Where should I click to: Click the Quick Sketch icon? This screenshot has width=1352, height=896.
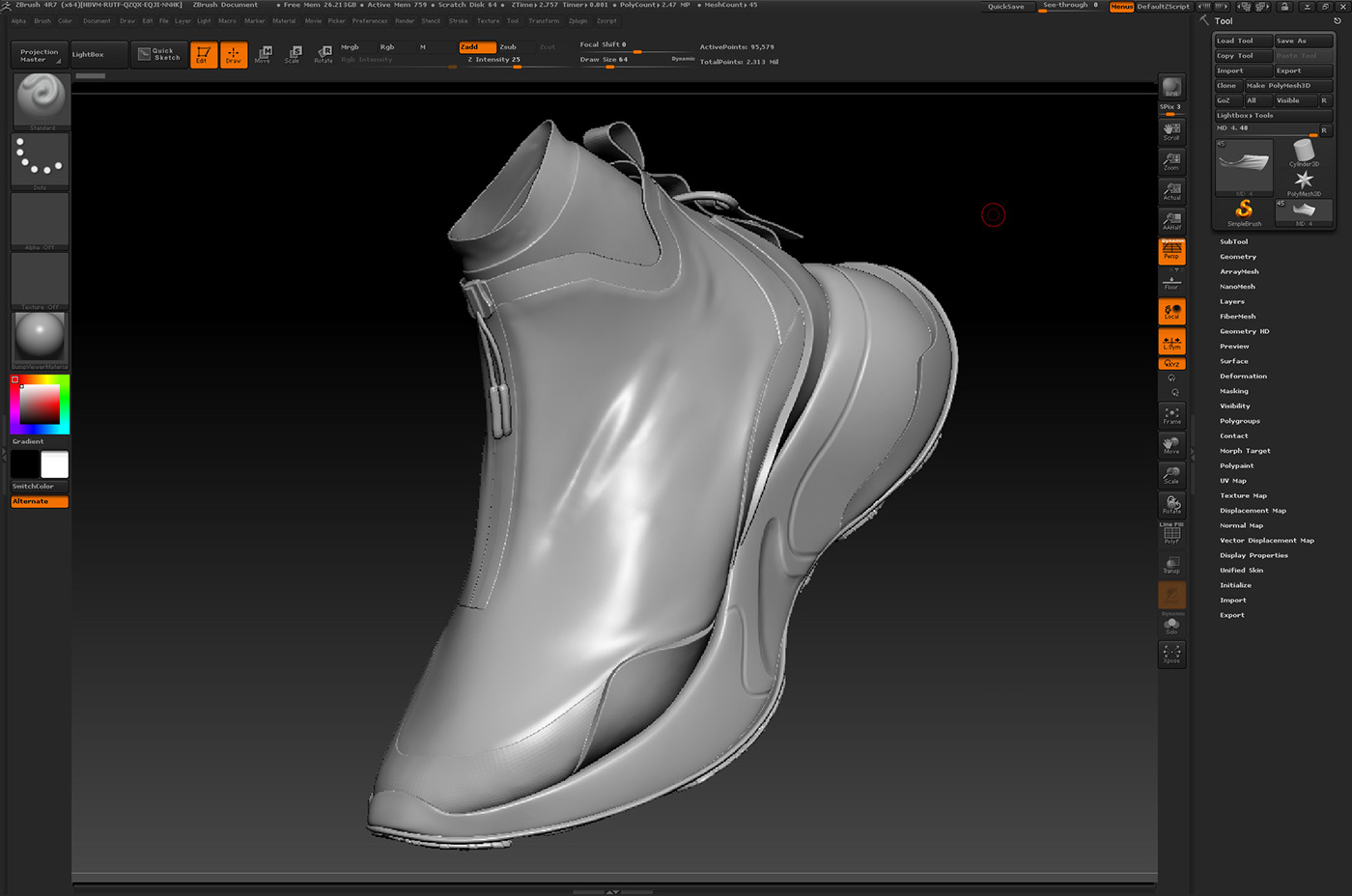[x=159, y=54]
